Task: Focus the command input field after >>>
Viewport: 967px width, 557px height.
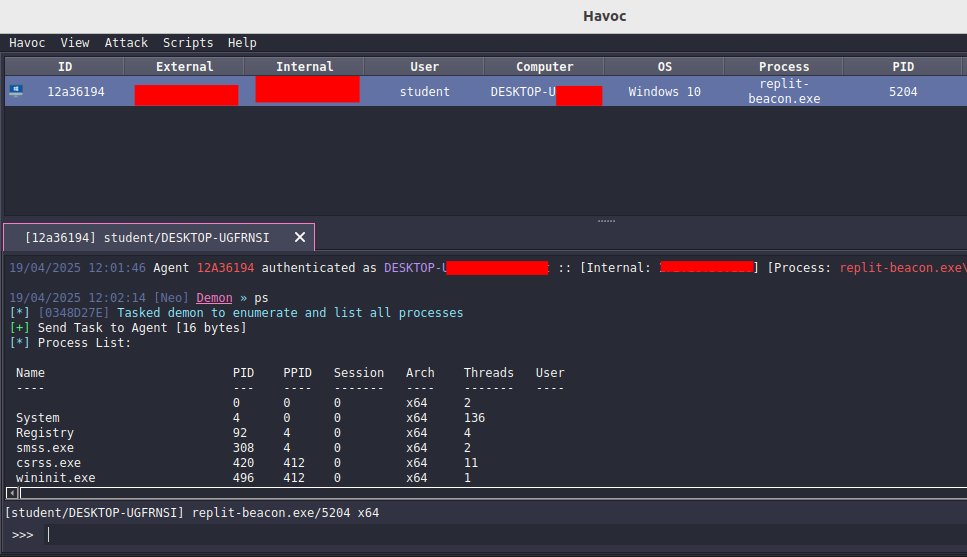Action: coord(506,535)
